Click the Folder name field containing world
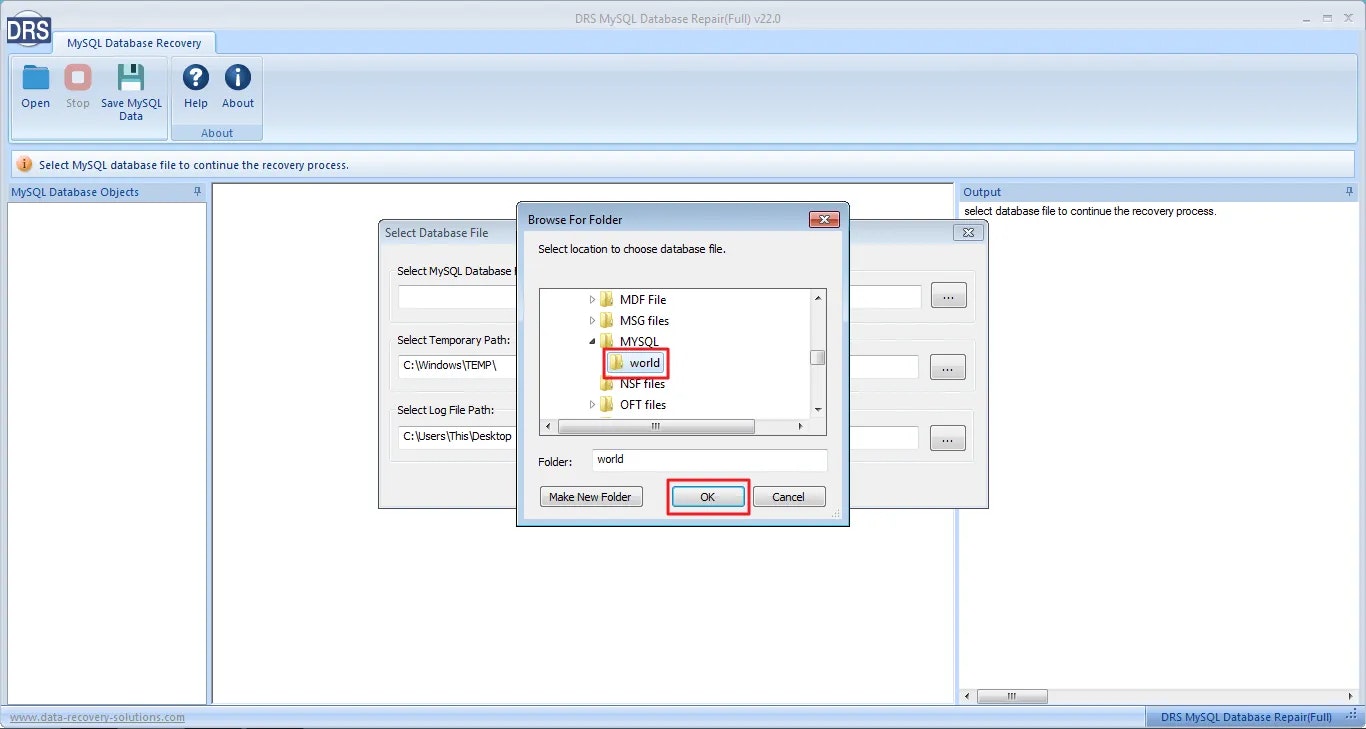 710,460
